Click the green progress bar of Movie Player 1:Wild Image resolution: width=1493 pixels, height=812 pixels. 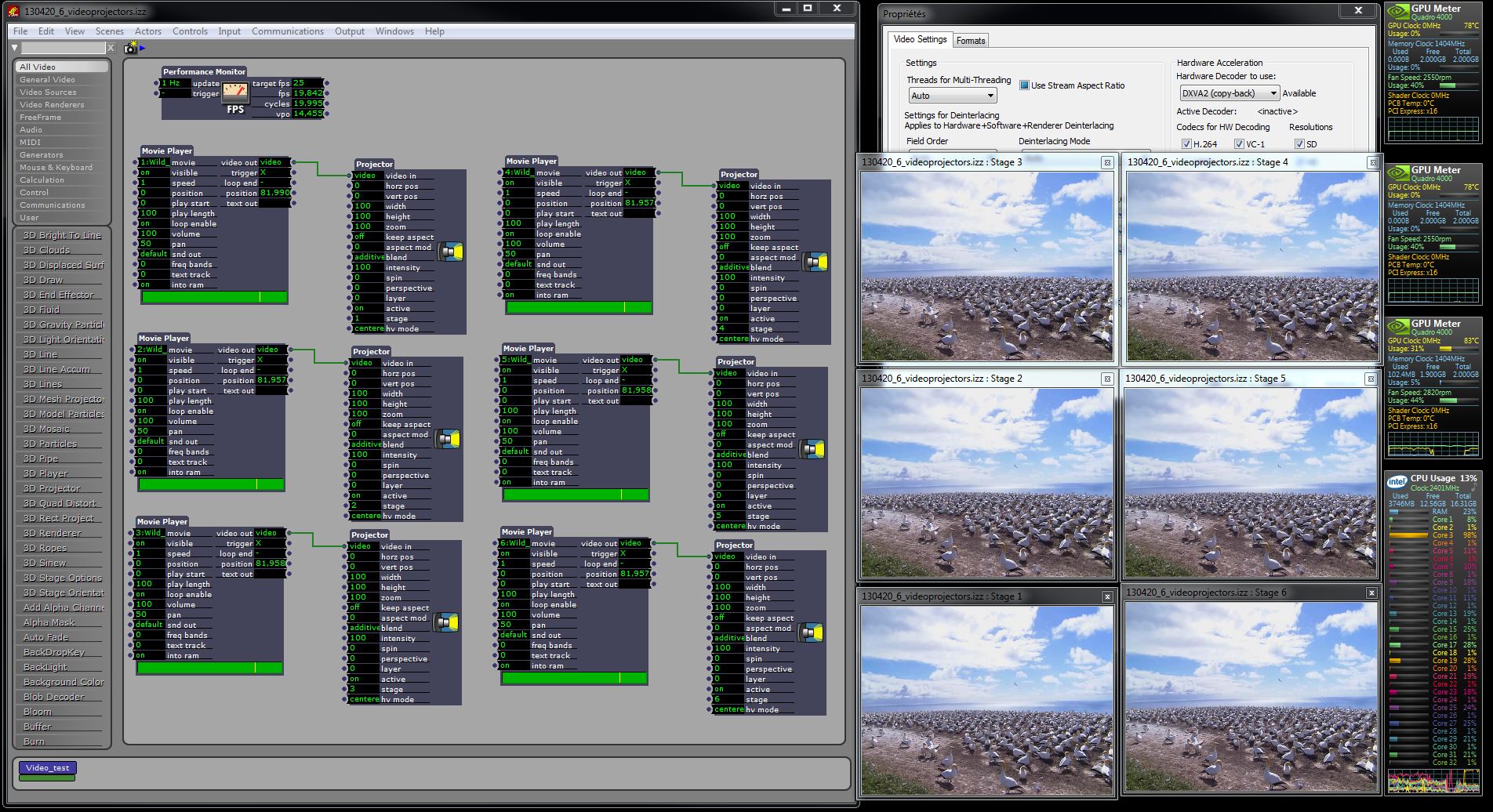coord(214,297)
